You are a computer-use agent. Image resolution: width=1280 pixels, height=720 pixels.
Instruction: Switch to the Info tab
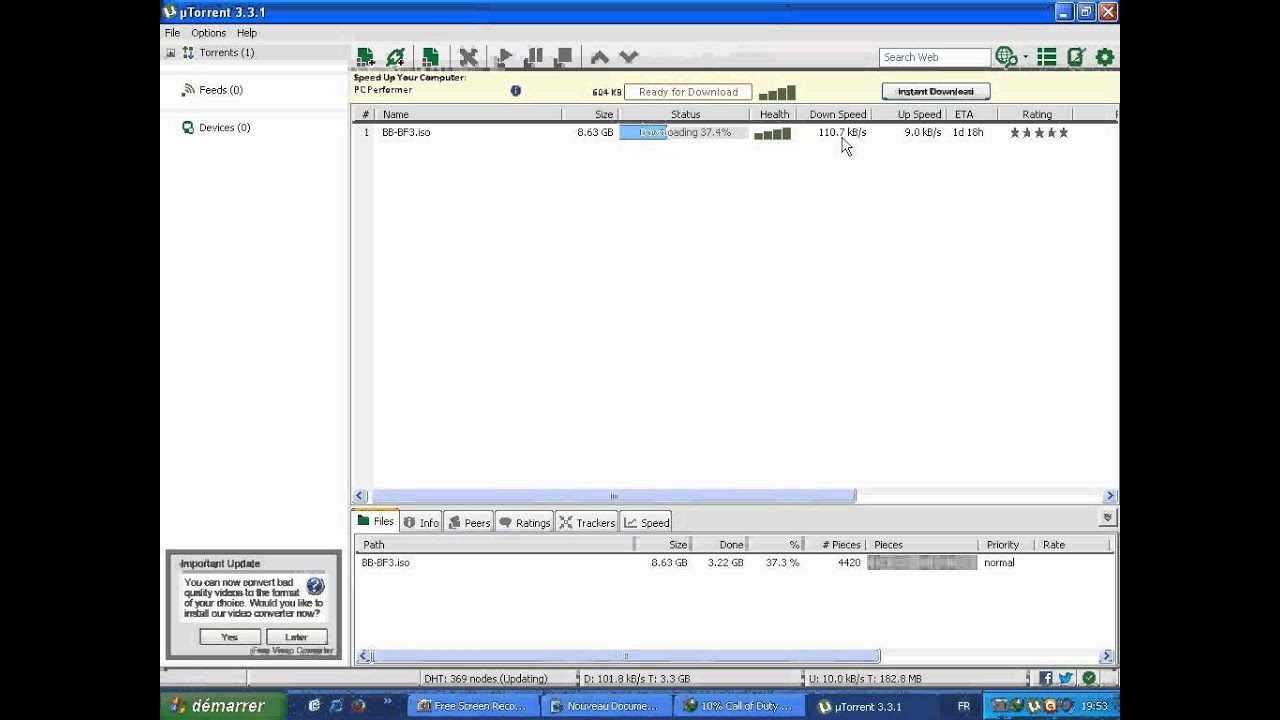tap(422, 522)
